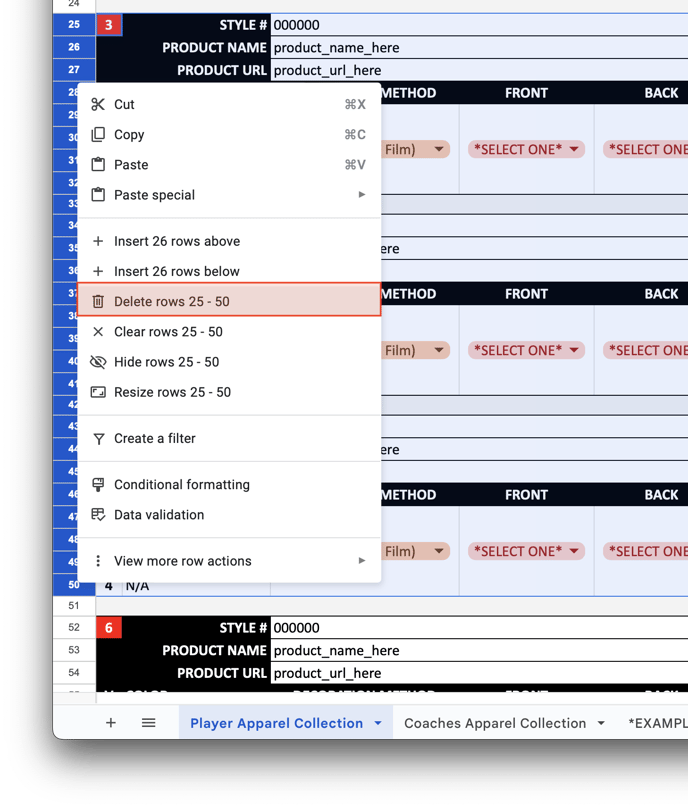This screenshot has width=688, height=809.
Task: Click the trash icon for Delete rows
Action: pyautogui.click(x=98, y=302)
